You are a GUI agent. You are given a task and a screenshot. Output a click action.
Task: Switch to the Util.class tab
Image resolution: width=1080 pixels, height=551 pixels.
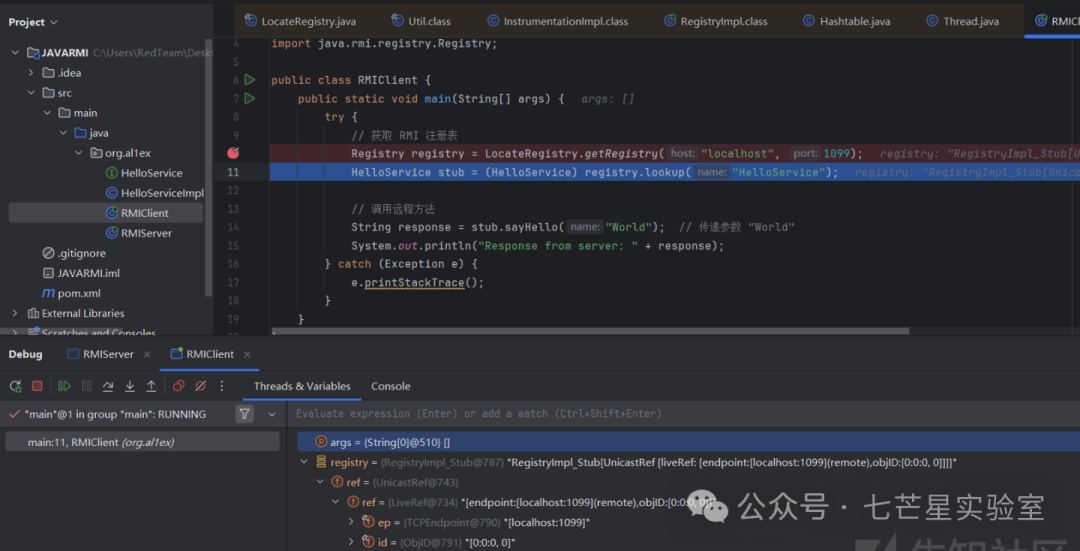pyautogui.click(x=421, y=21)
